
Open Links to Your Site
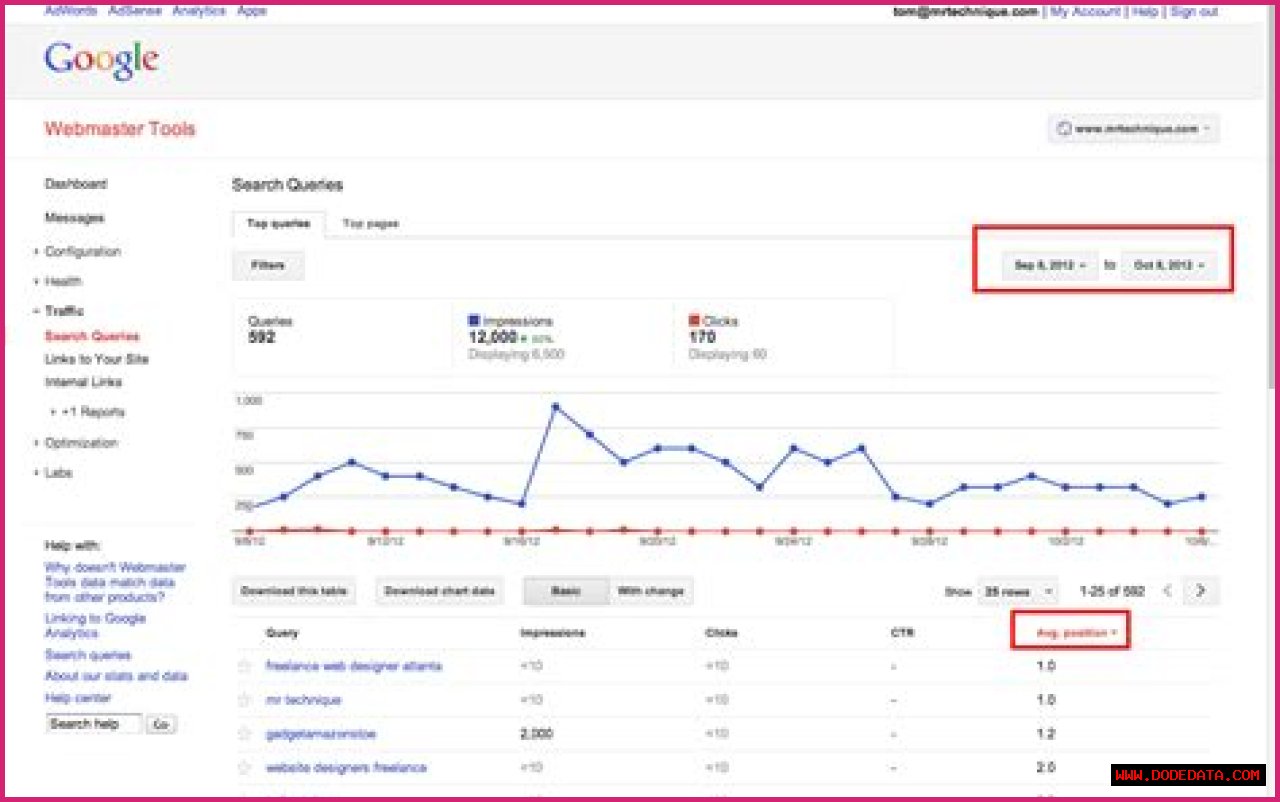[96, 359]
